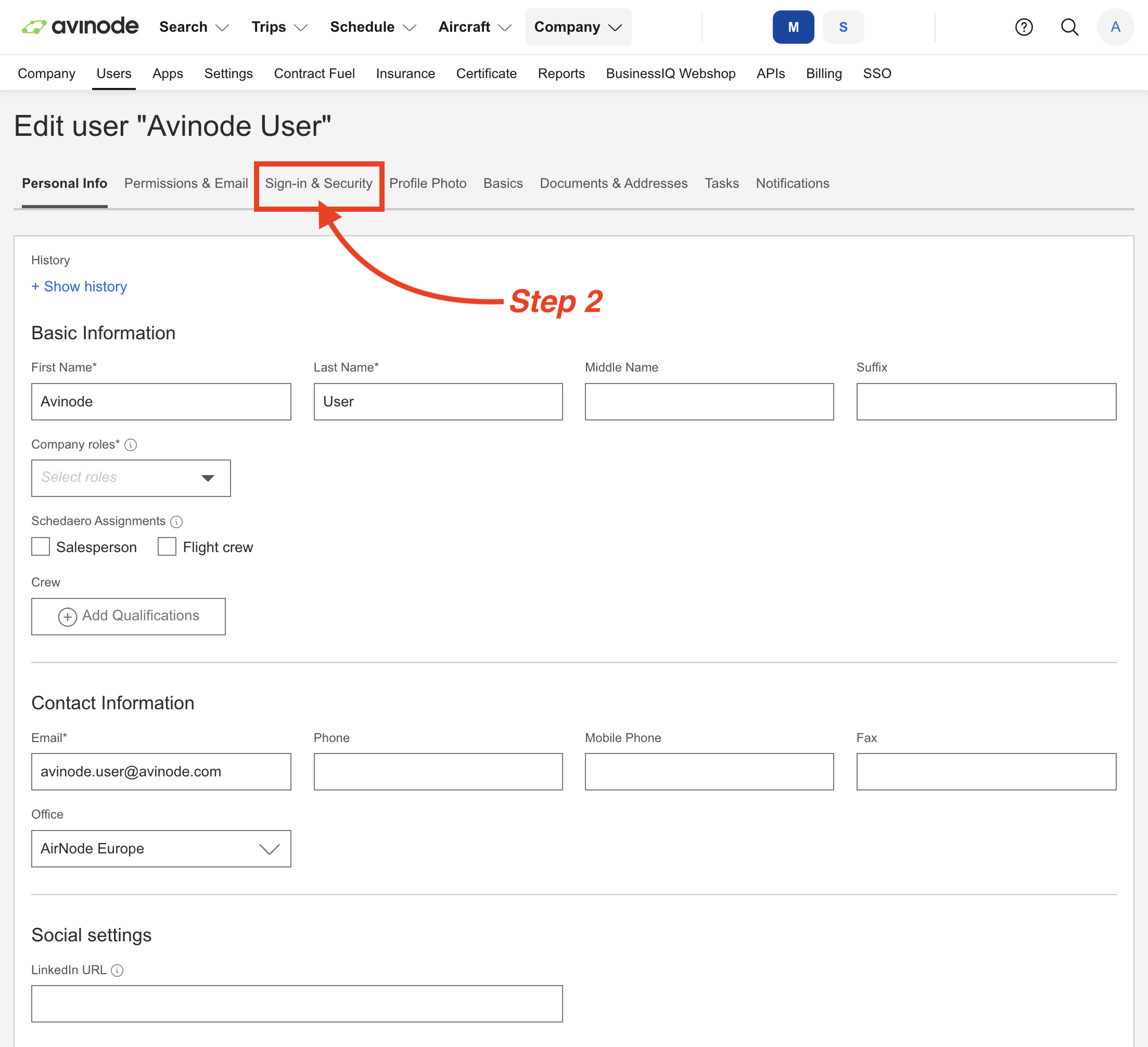Click Show history
1148x1047 pixels.
point(79,286)
